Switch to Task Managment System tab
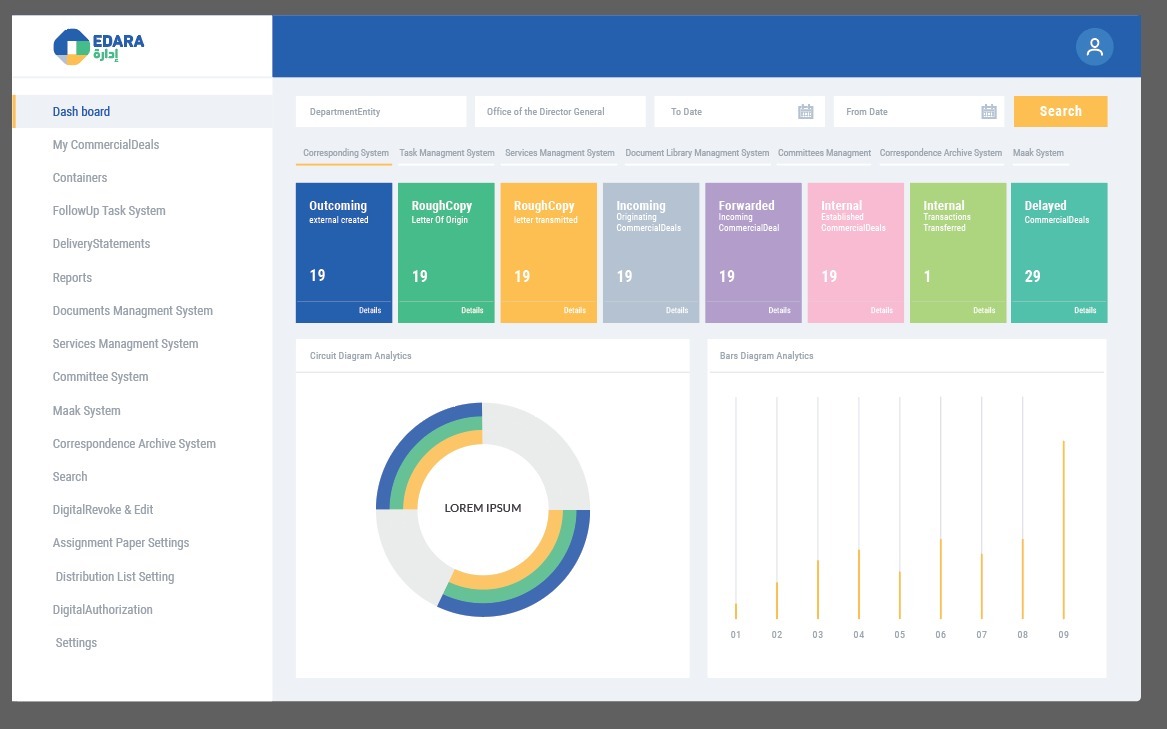The image size is (1167, 729). (447, 153)
